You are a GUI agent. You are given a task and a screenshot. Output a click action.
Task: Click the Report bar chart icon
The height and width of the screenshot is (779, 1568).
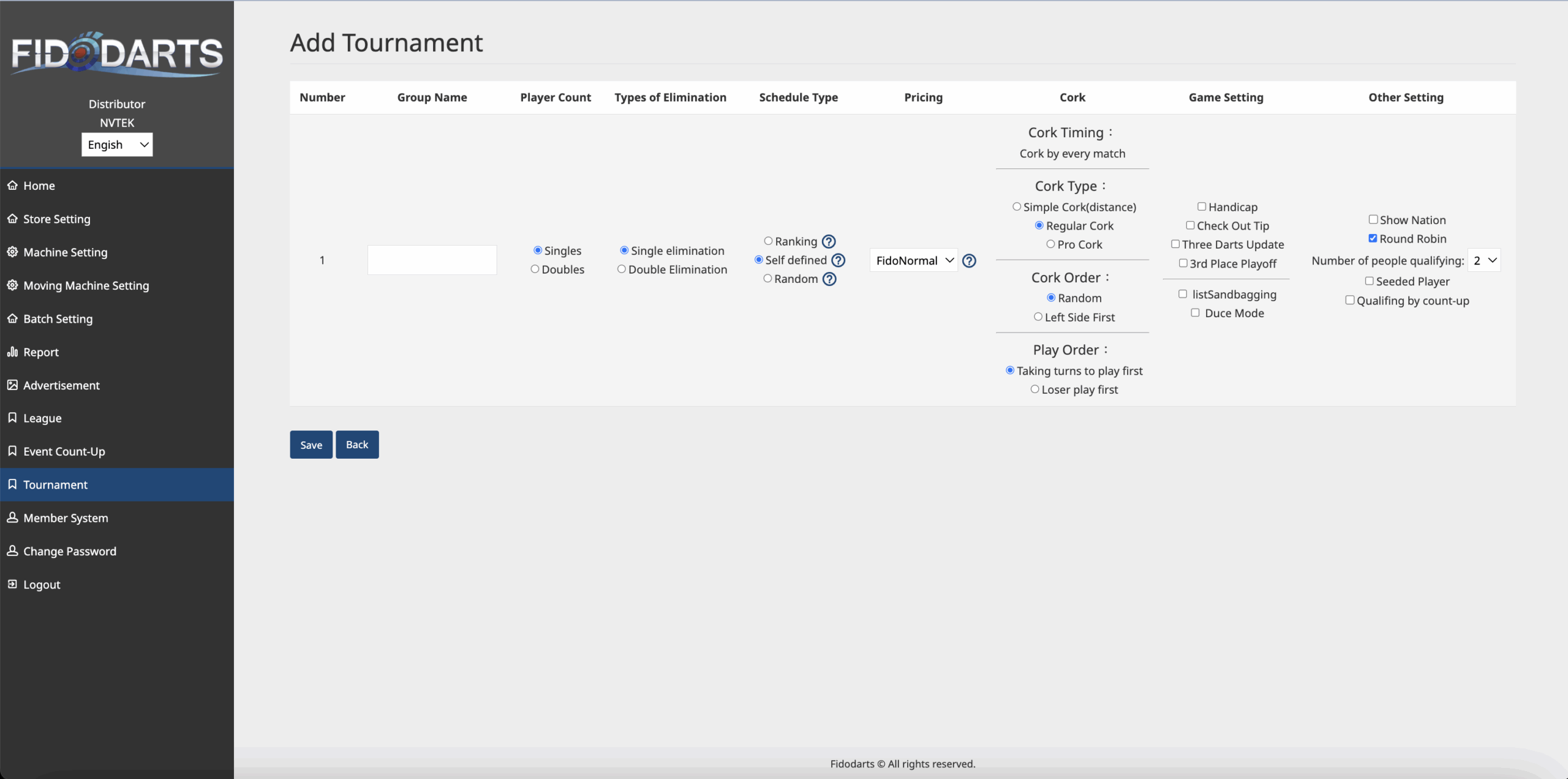12,352
